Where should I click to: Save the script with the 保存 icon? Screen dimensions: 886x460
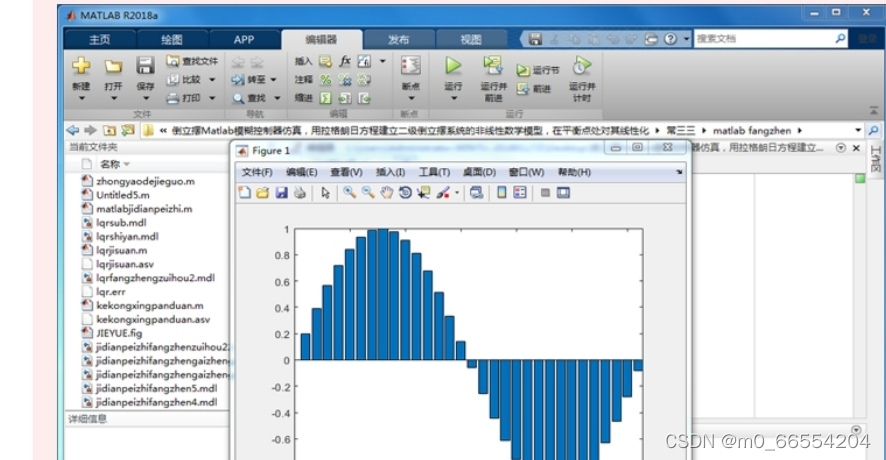coord(145,66)
